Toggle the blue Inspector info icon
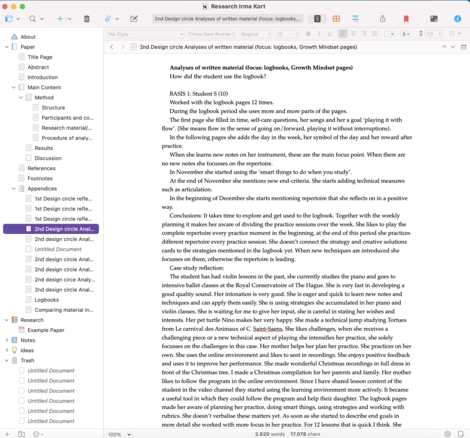 coord(458,19)
